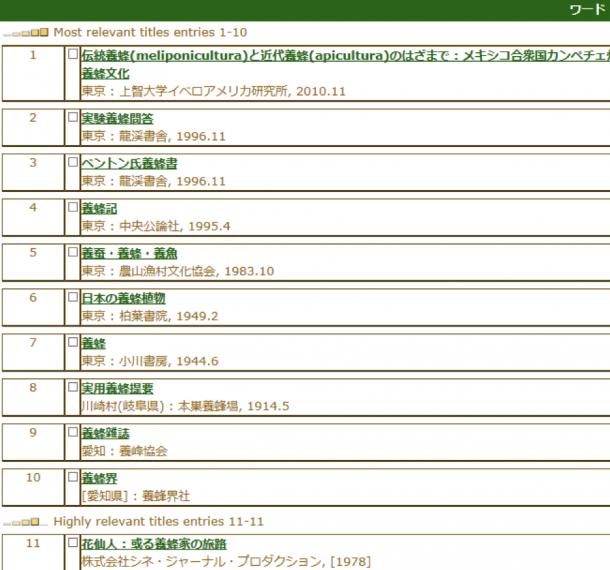Click the text 東京 : 小川書房, 1944.6
Image resolution: width=610 pixels, height=570 pixels.
150,361
